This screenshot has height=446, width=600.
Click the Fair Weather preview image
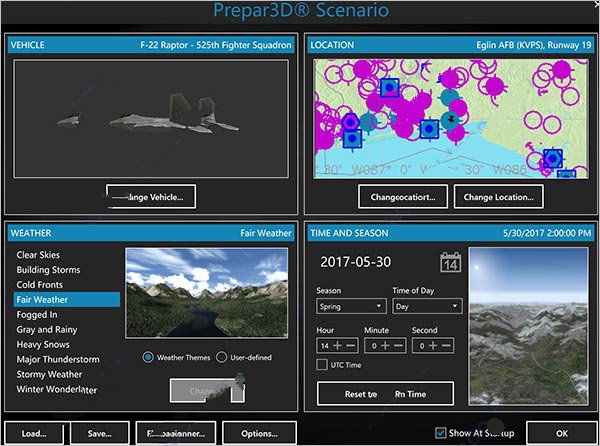coord(207,293)
